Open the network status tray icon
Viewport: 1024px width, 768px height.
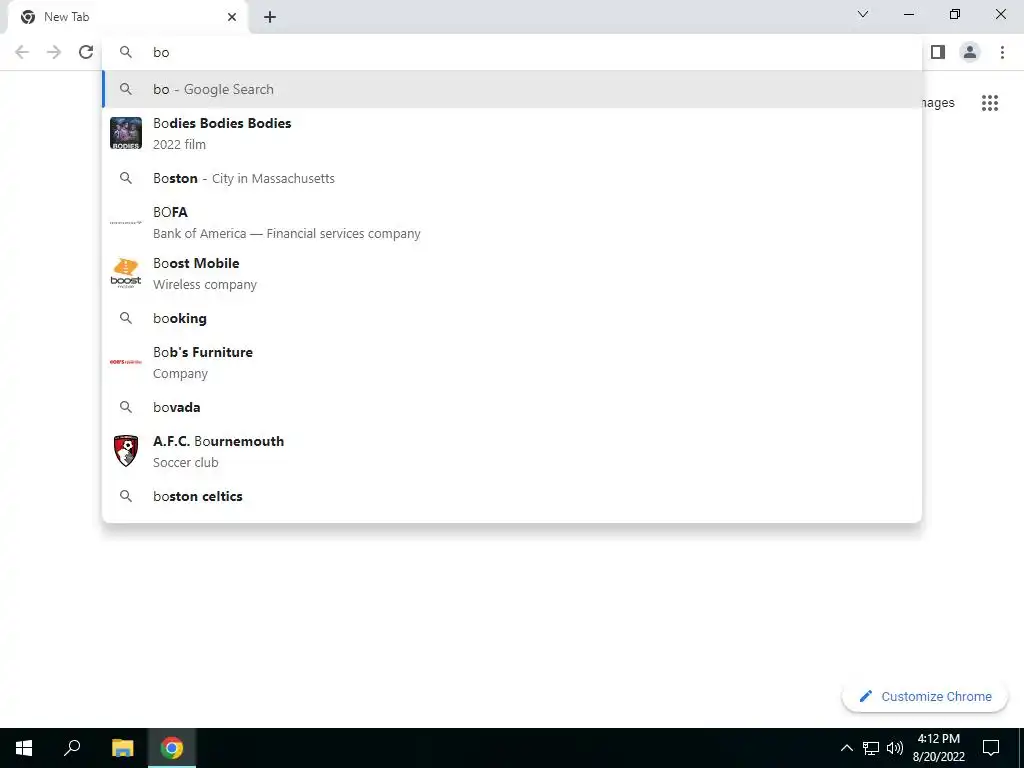click(871, 748)
